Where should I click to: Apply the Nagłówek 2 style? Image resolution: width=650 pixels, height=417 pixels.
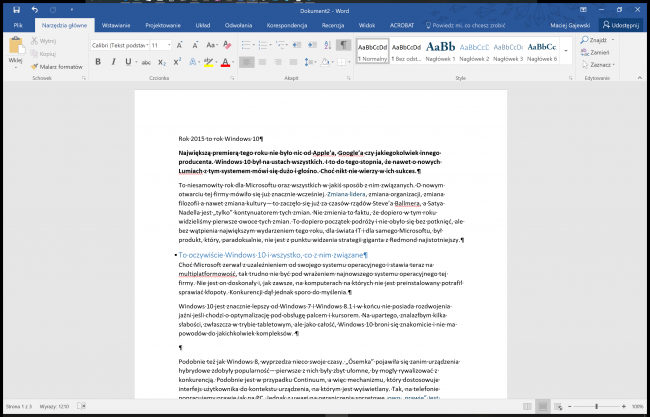pos(474,51)
